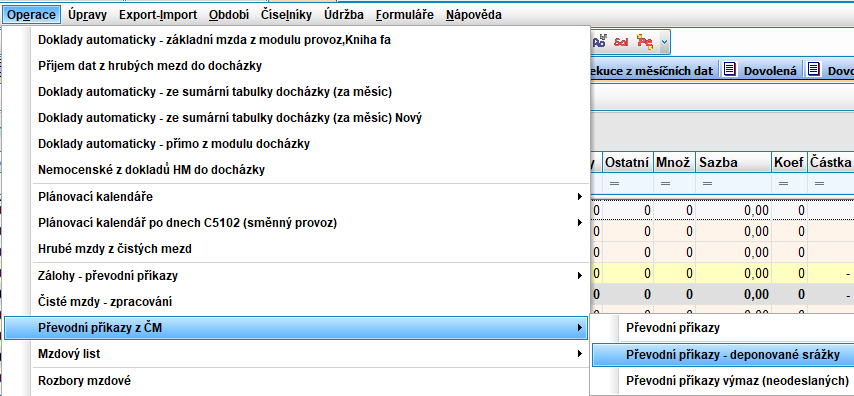The image size is (854, 396).
Task: Click the Sazba column header
Action: pyautogui.click(x=733, y=162)
